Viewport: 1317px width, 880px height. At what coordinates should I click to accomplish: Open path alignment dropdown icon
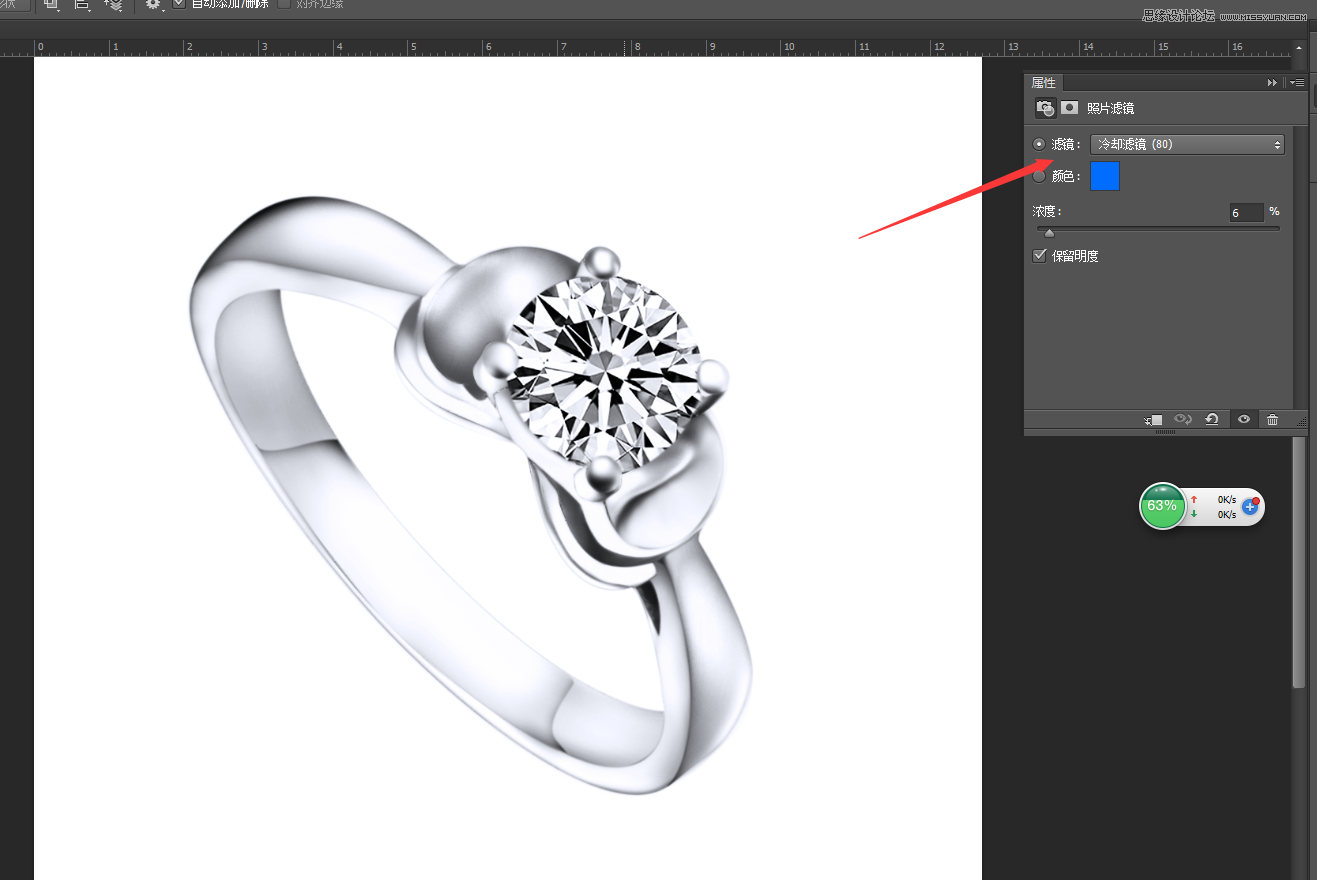point(83,4)
